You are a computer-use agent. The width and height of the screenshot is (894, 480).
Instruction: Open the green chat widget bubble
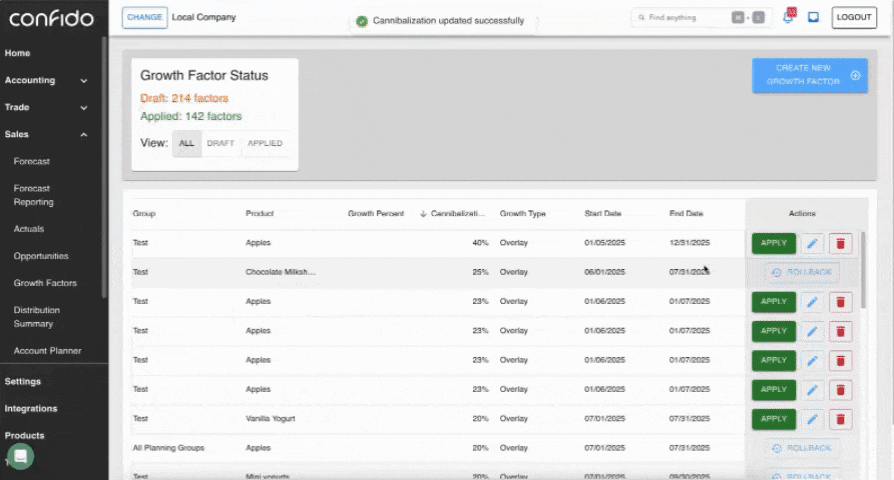click(x=20, y=456)
